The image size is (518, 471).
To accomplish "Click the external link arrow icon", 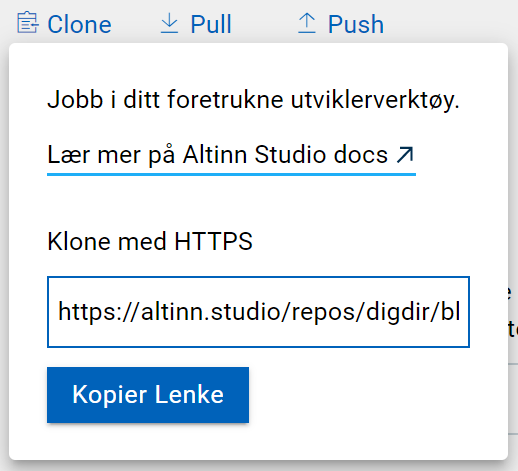I will pyautogui.click(x=405, y=155).
